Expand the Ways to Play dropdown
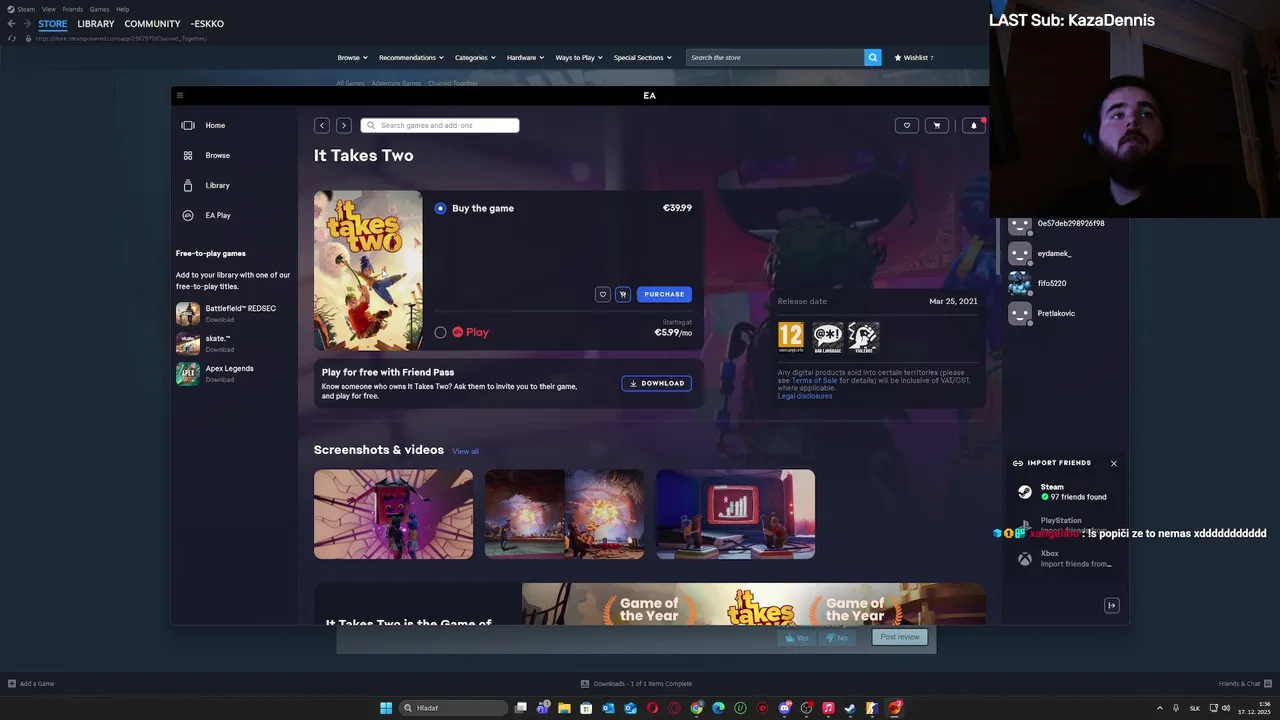The image size is (1280, 720). point(579,57)
